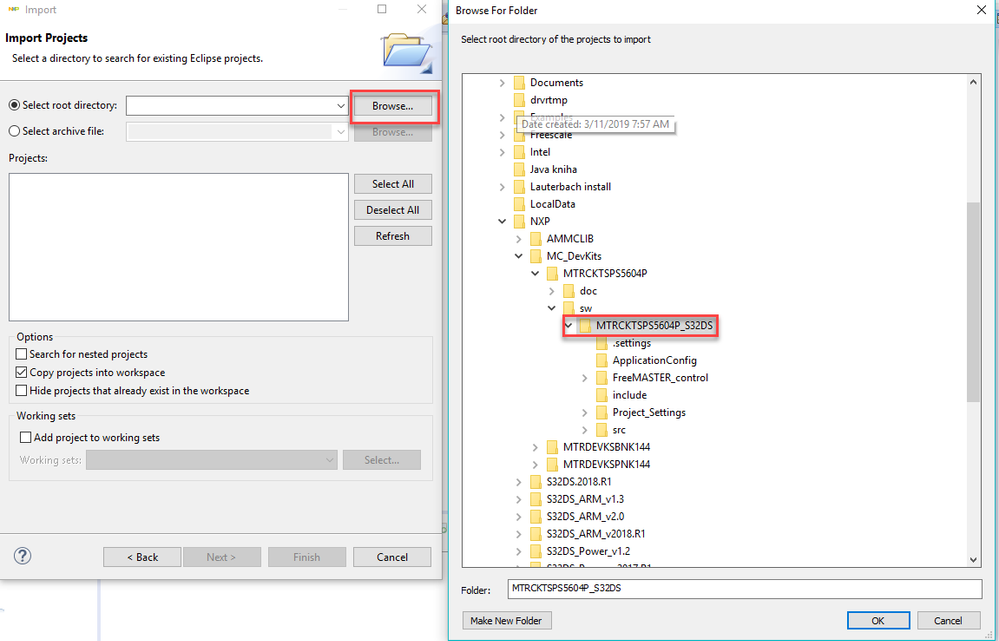Click the Lauterbach install folder icon
999x641 pixels.
519,187
